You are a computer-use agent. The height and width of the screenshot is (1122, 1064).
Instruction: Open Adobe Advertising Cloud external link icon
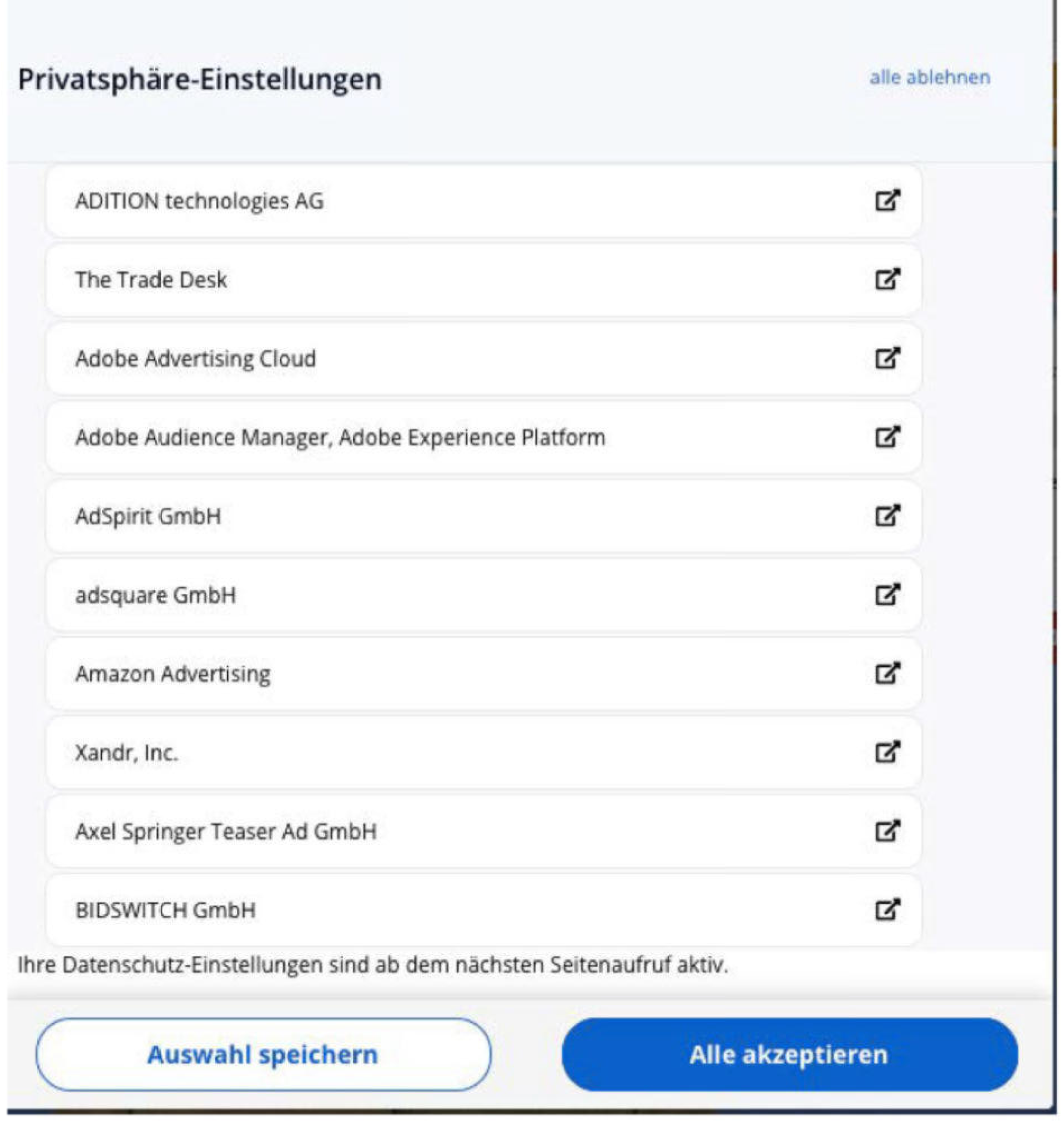pos(887,358)
